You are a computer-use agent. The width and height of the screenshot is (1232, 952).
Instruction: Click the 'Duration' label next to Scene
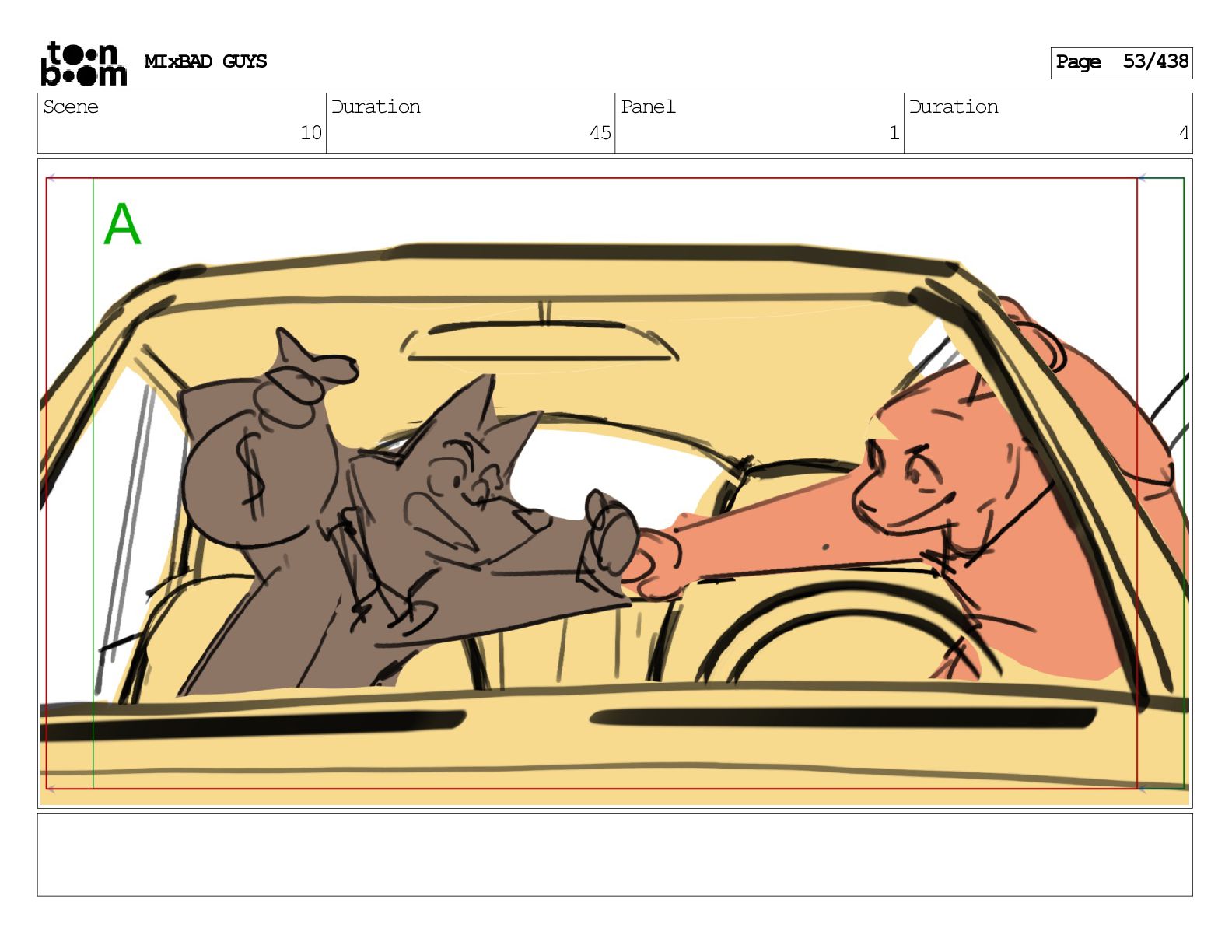pyautogui.click(x=376, y=107)
